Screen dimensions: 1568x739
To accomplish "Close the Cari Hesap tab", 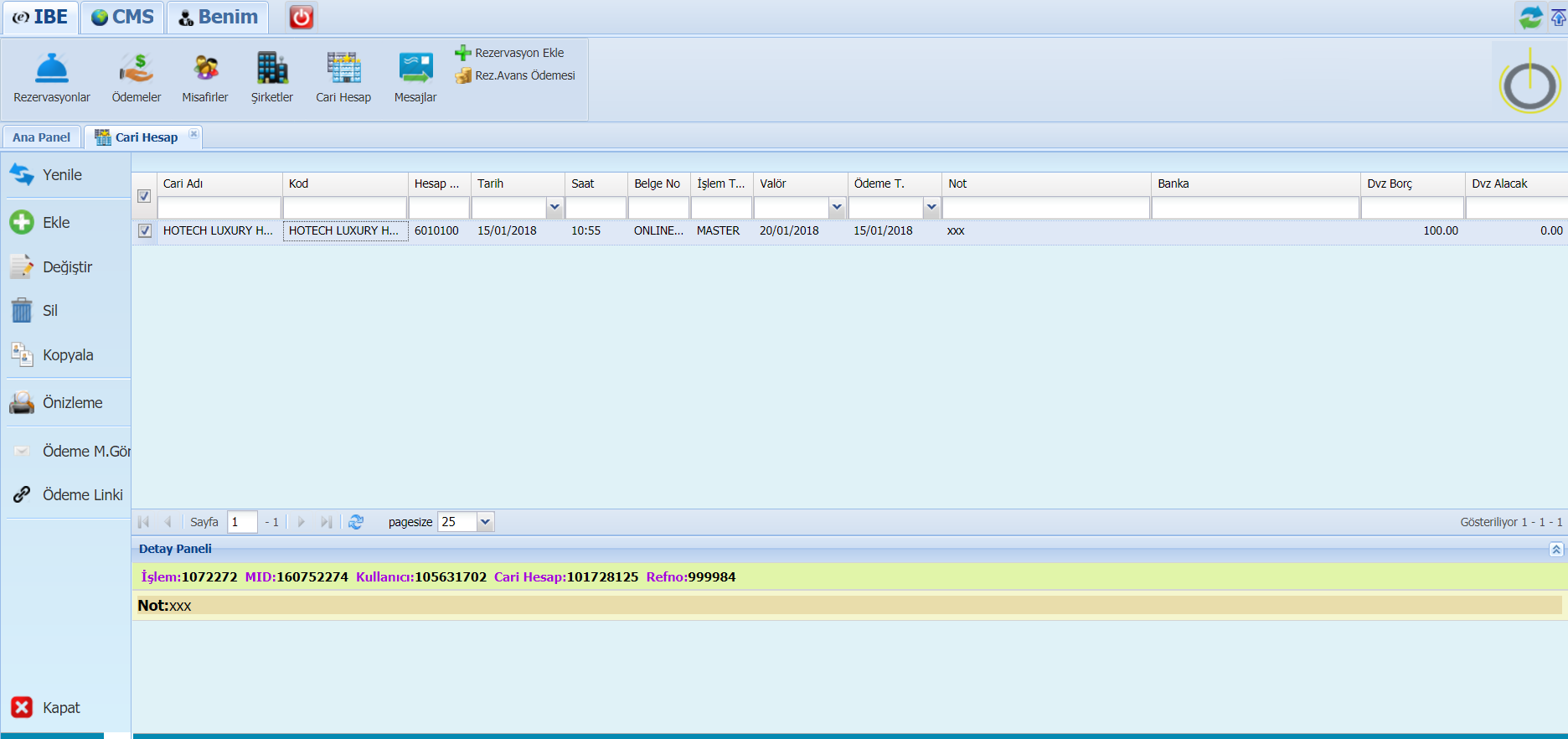I will [193, 134].
